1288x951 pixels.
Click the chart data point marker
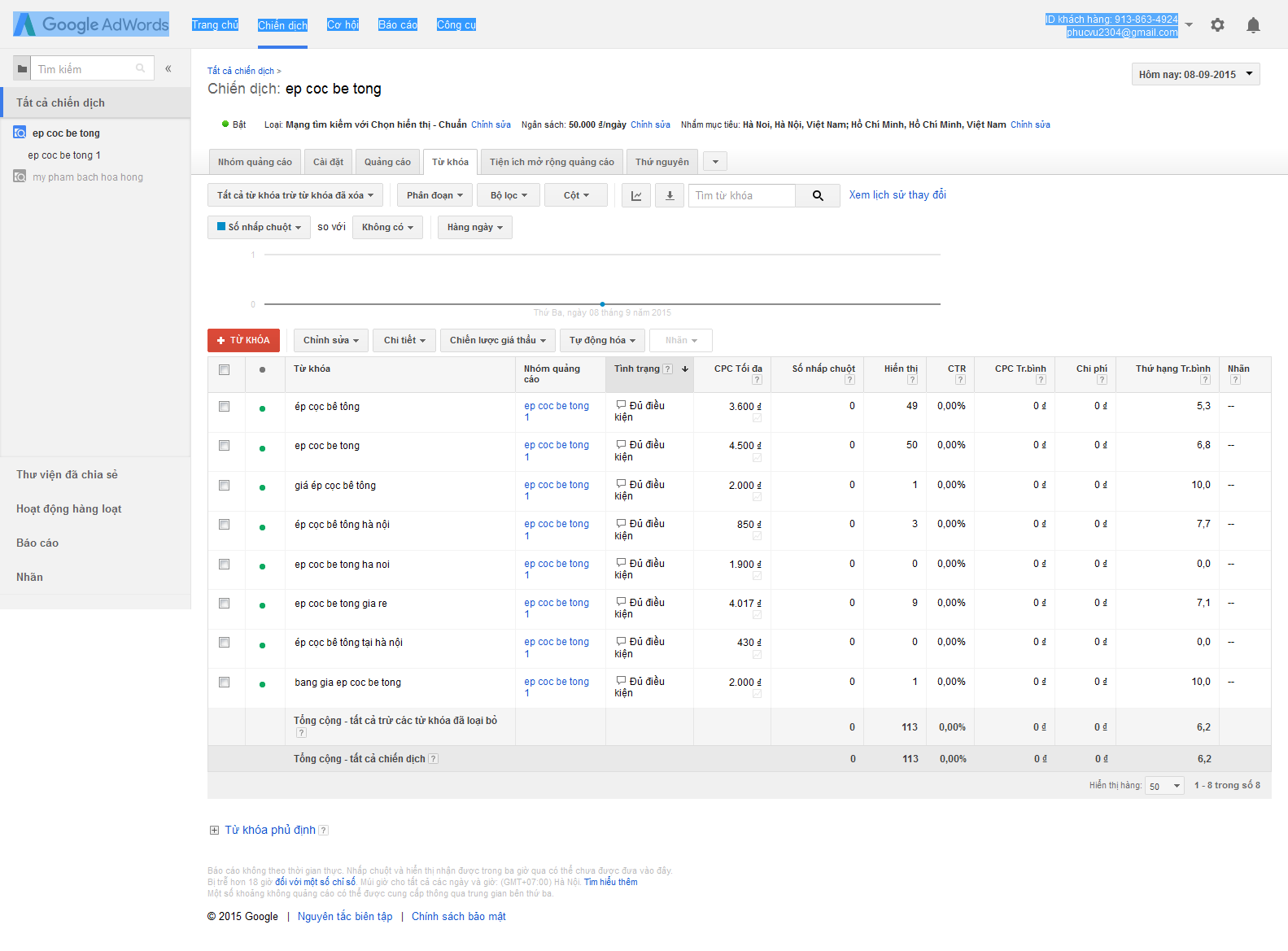tap(602, 304)
